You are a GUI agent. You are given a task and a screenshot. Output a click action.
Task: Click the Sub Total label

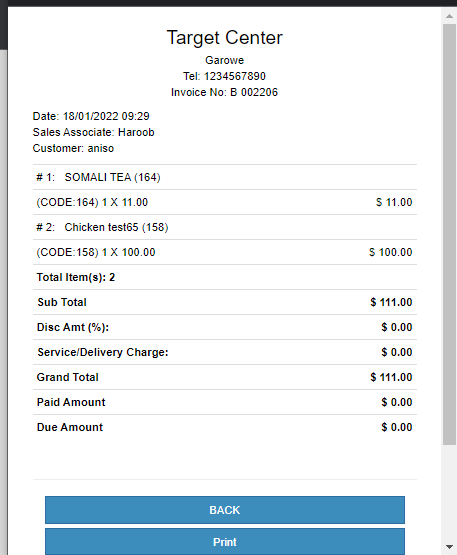click(x=62, y=302)
